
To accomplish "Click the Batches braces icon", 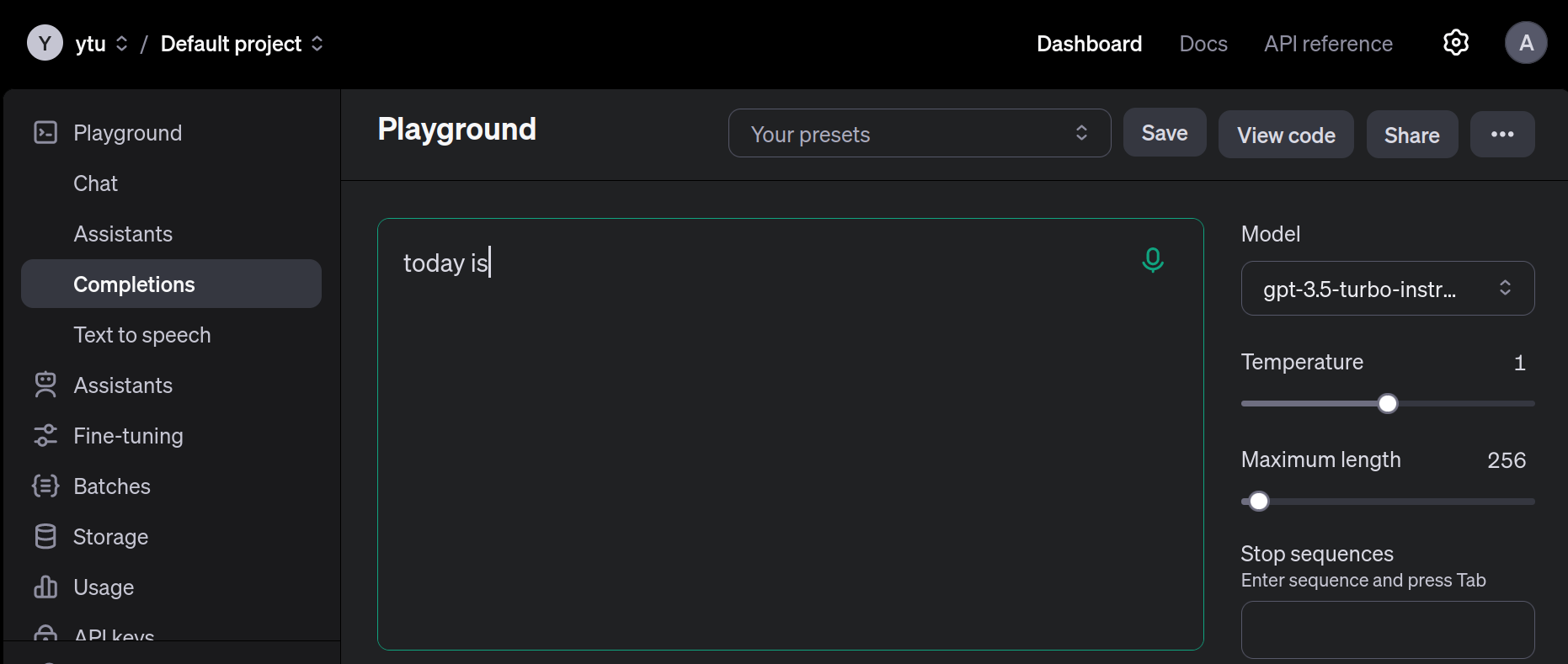I will coord(45,486).
